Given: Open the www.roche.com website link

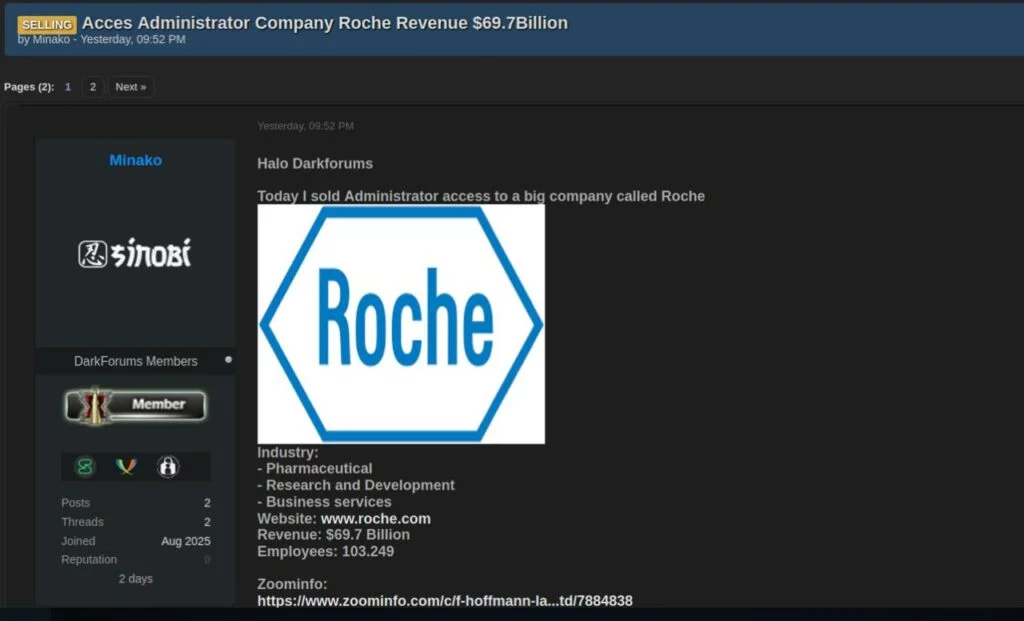Looking at the screenshot, I should click(x=375, y=518).
